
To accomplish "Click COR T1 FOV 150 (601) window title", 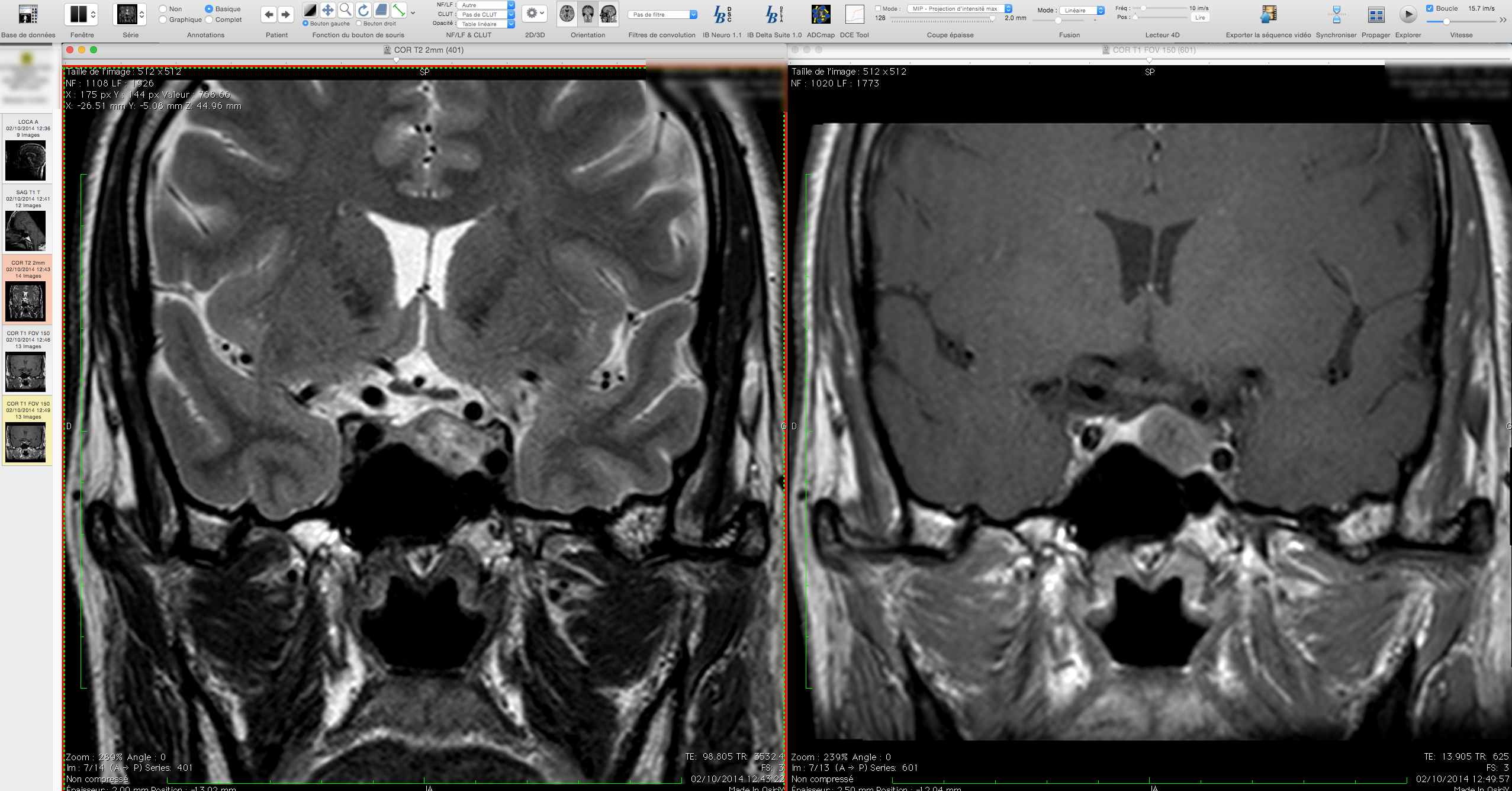I will (x=1154, y=50).
